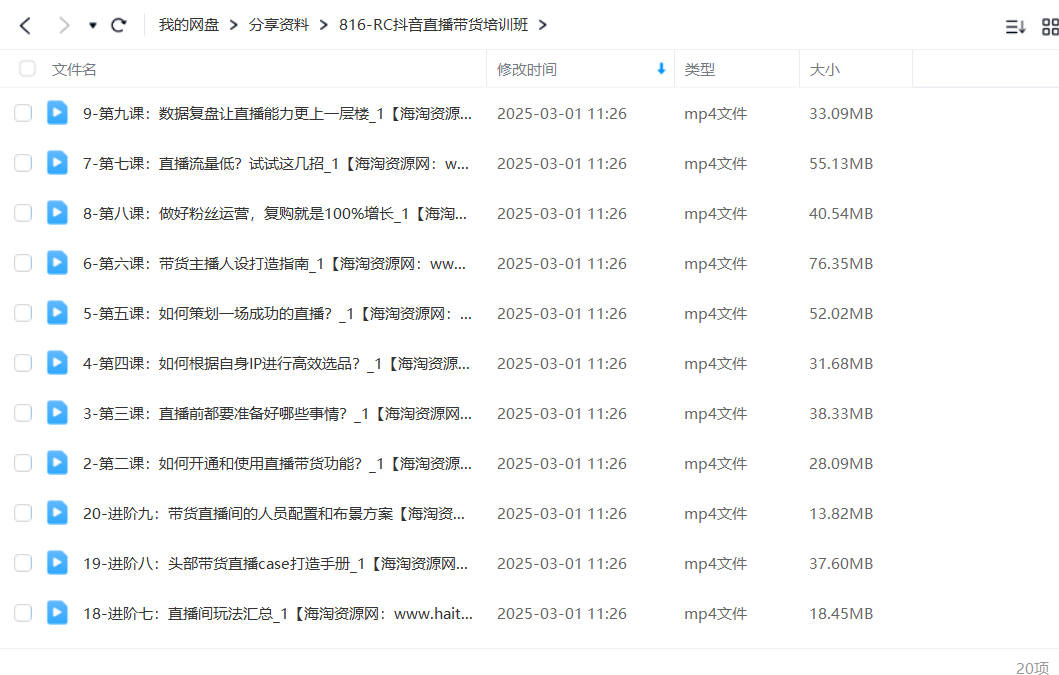The width and height of the screenshot is (1059, 675).
Task: Select file name 18-进阶七:直播间玩法汇总
Action: click(278, 614)
